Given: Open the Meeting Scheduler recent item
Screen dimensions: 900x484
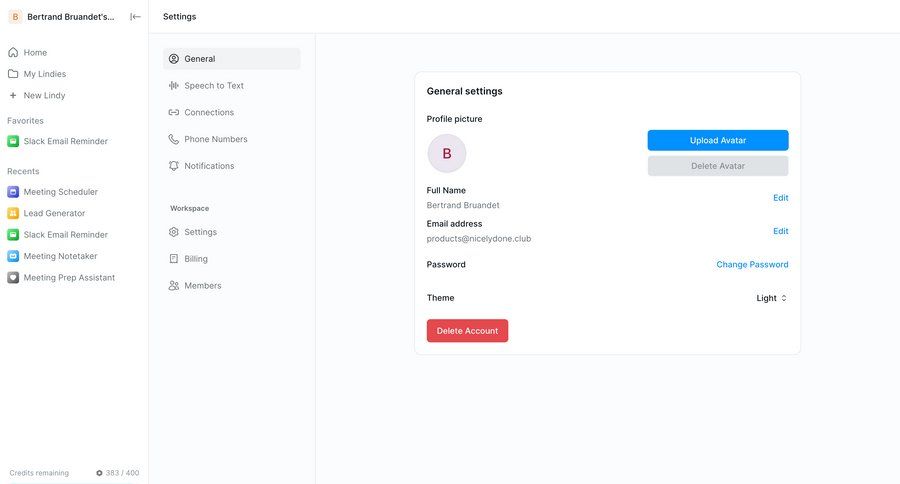Looking at the screenshot, I should point(60,192).
